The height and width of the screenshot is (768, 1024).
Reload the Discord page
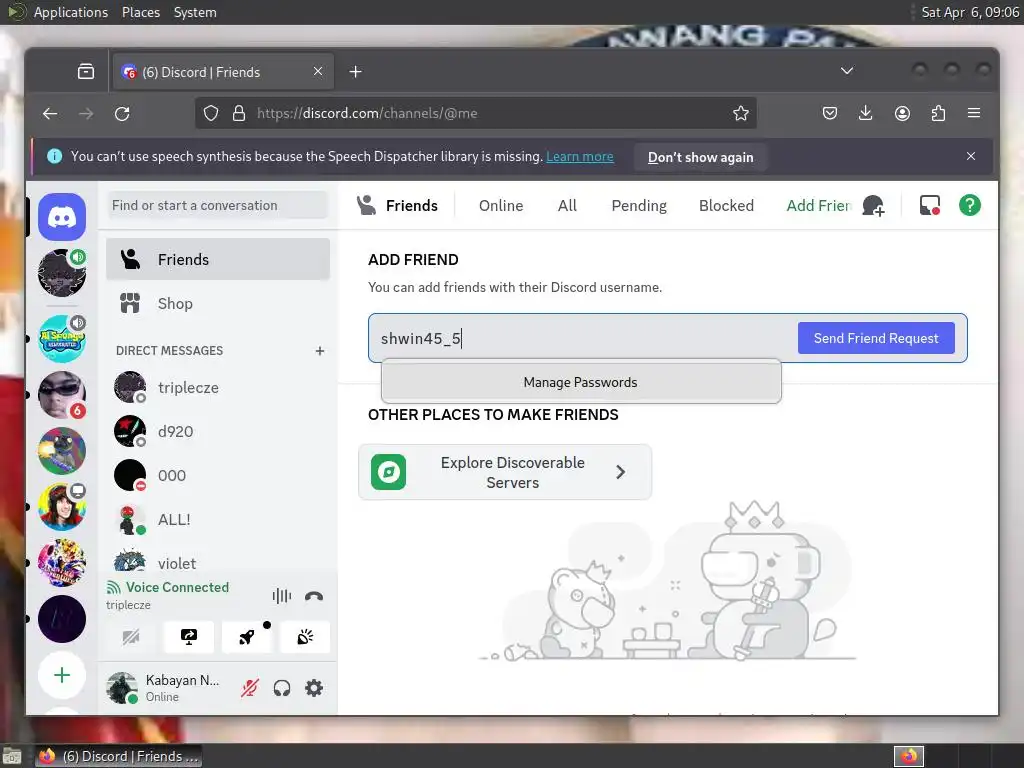(122, 114)
